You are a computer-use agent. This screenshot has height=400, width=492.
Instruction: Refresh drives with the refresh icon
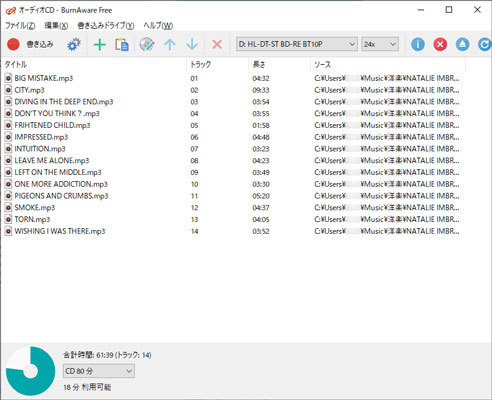(484, 44)
